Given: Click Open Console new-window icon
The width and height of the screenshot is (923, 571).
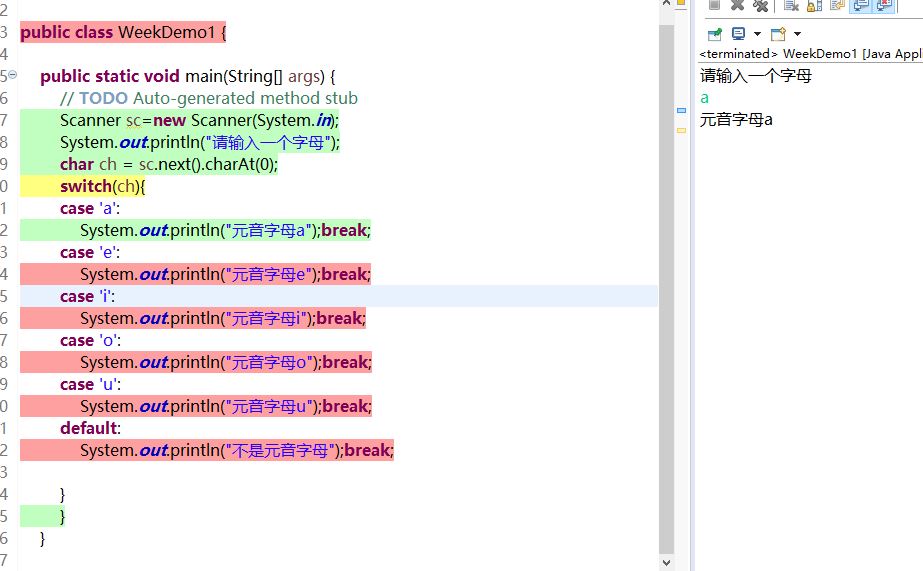Looking at the screenshot, I should [x=778, y=34].
